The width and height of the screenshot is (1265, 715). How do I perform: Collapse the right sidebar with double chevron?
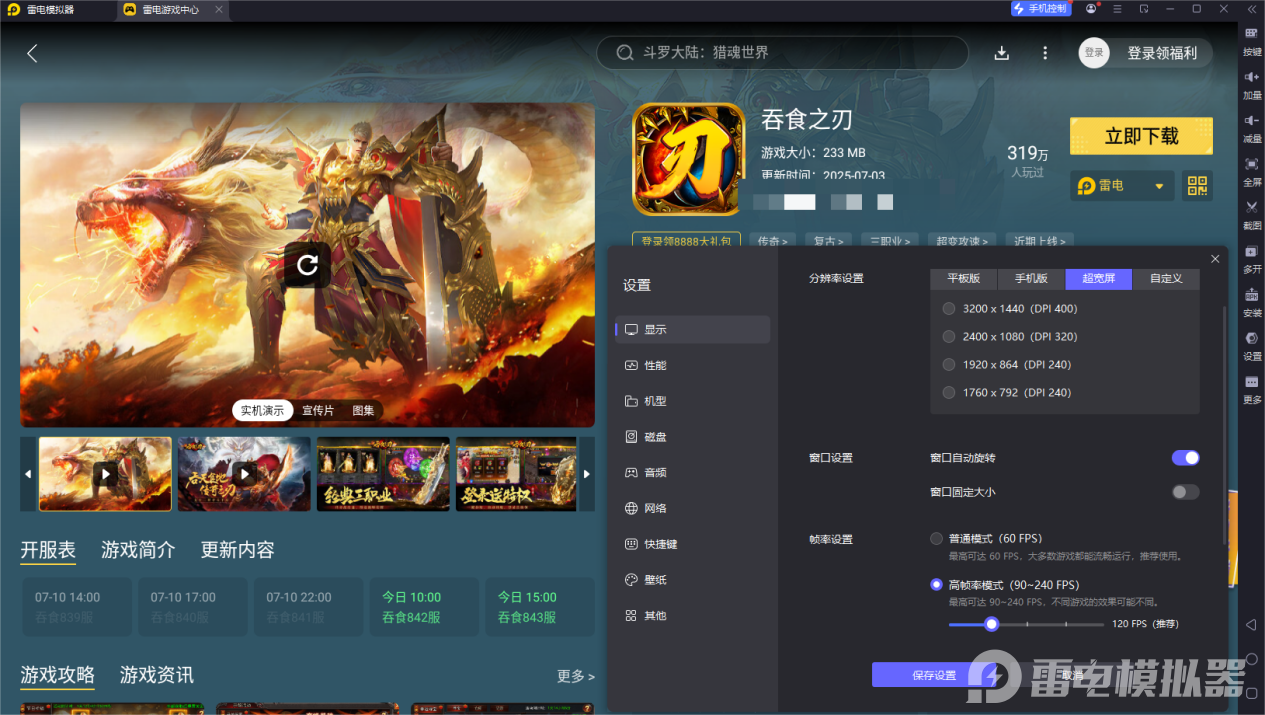(1251, 9)
